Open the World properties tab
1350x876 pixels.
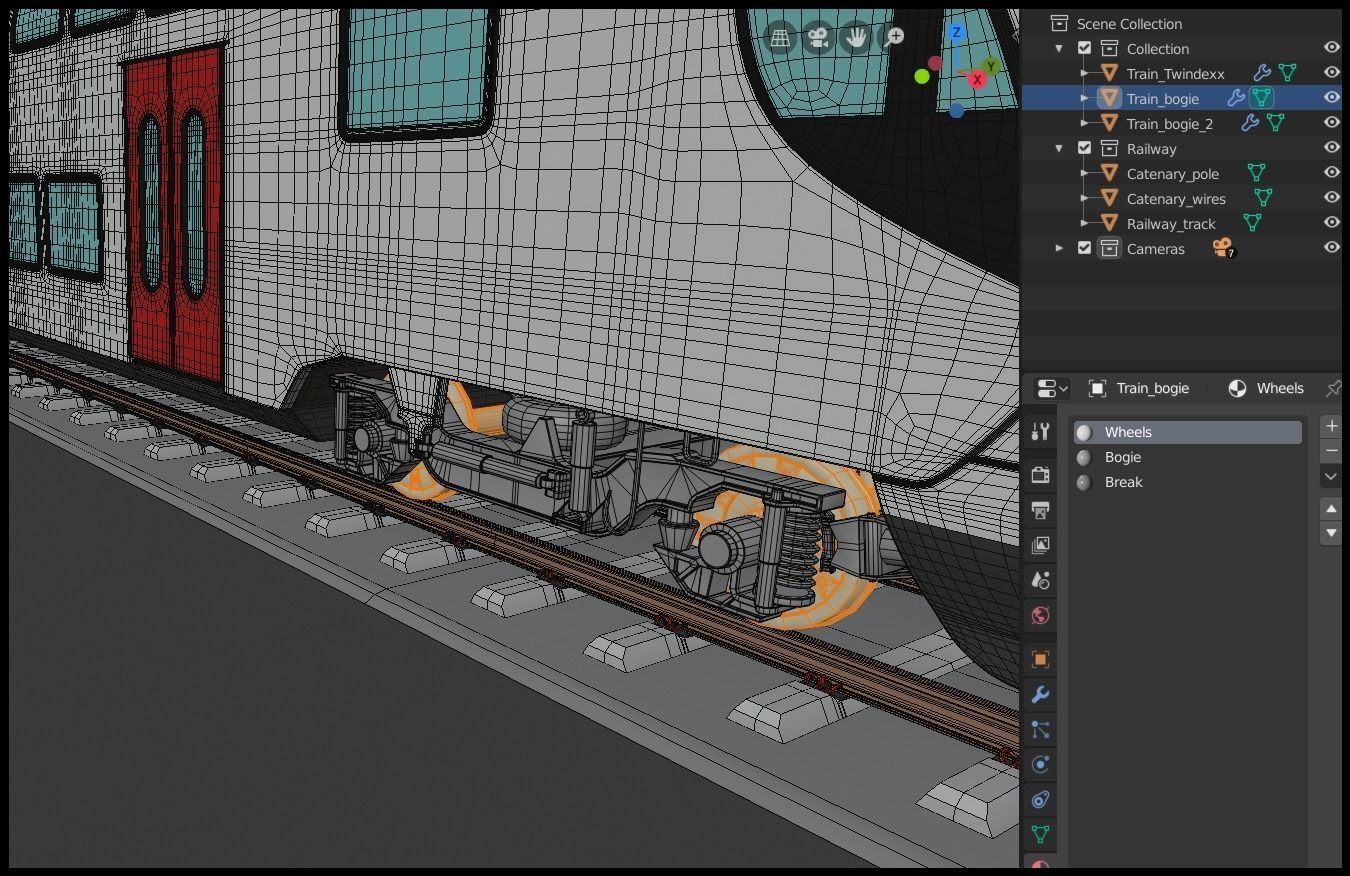coord(1040,615)
